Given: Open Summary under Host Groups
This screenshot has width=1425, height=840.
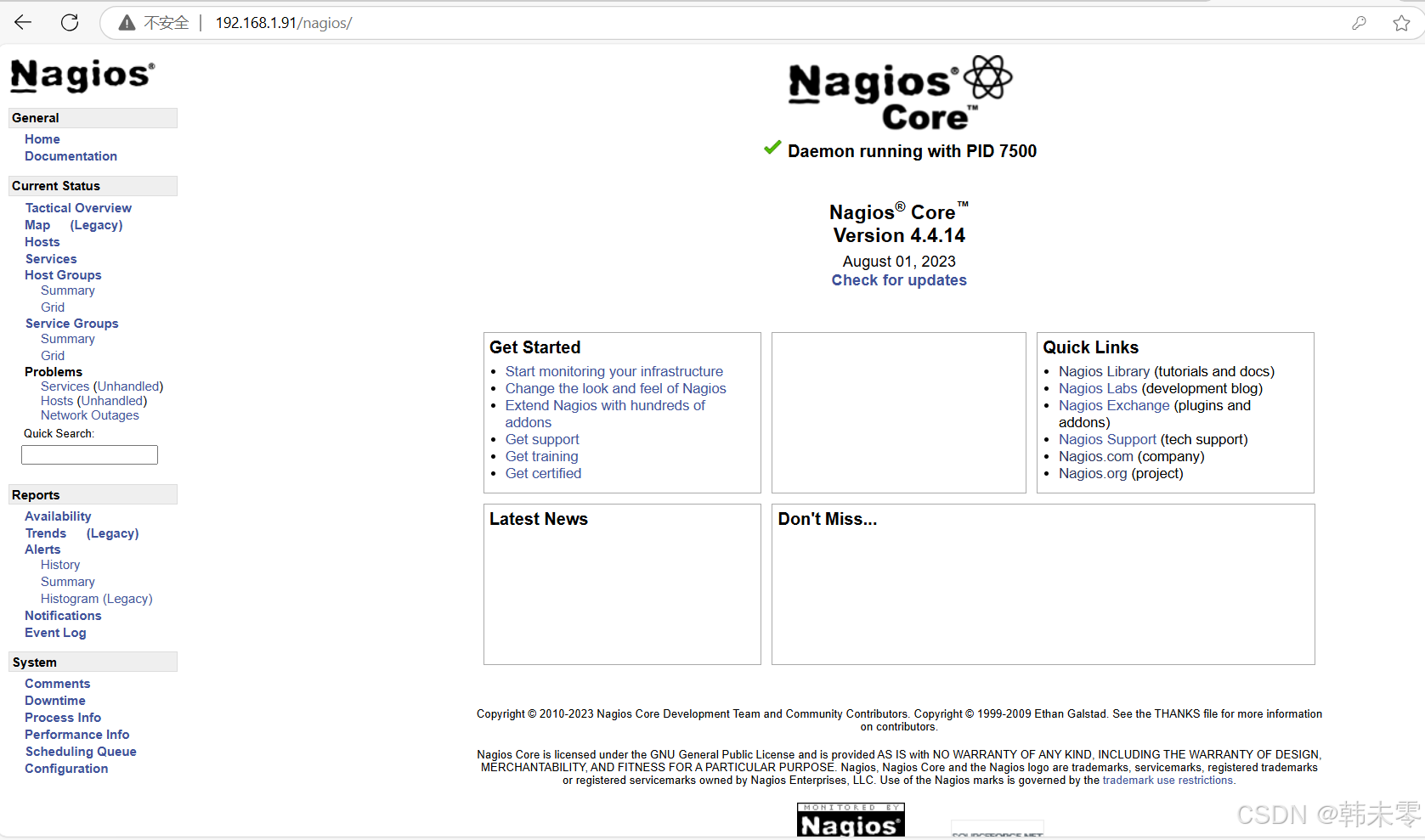Looking at the screenshot, I should coord(68,290).
